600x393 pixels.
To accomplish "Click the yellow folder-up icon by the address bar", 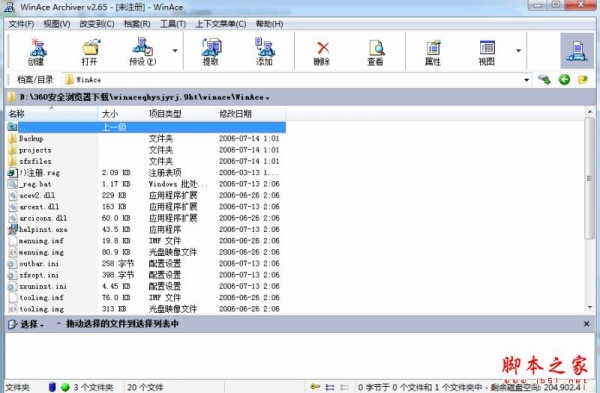I will [x=583, y=80].
